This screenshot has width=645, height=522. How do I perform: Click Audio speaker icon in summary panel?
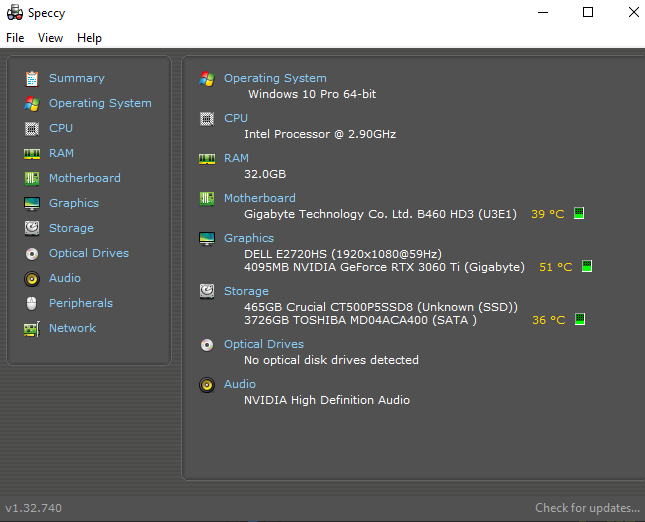coord(207,385)
